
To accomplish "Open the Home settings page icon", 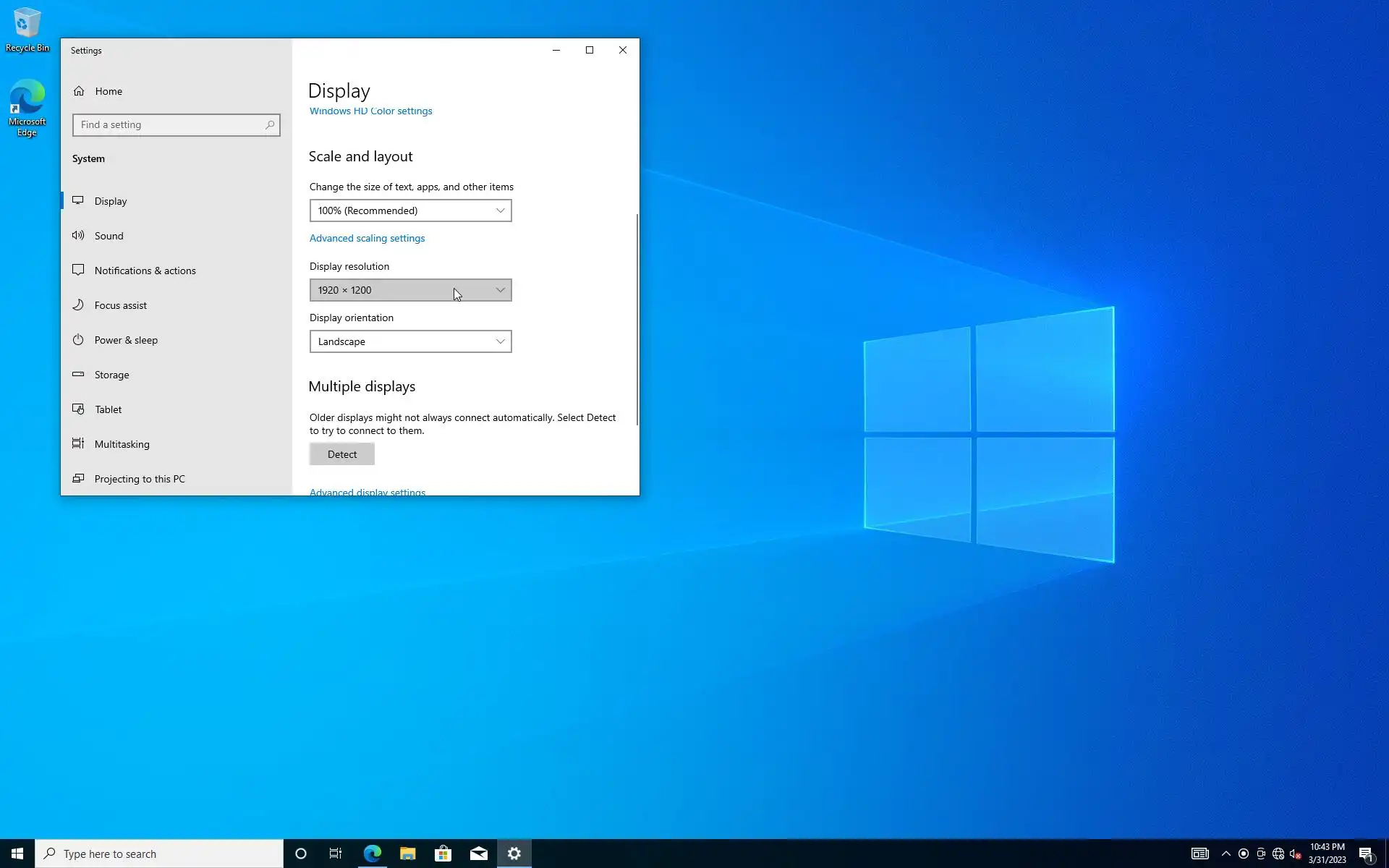I will [x=79, y=91].
